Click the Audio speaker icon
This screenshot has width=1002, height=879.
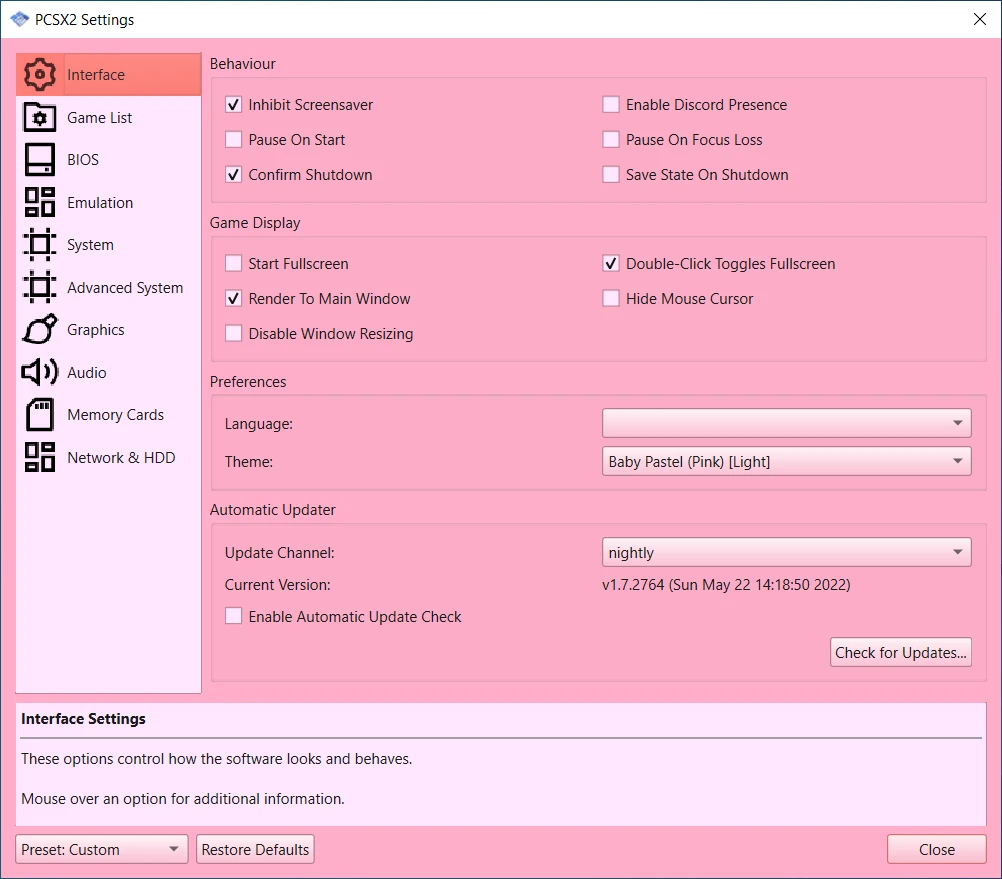click(x=40, y=373)
